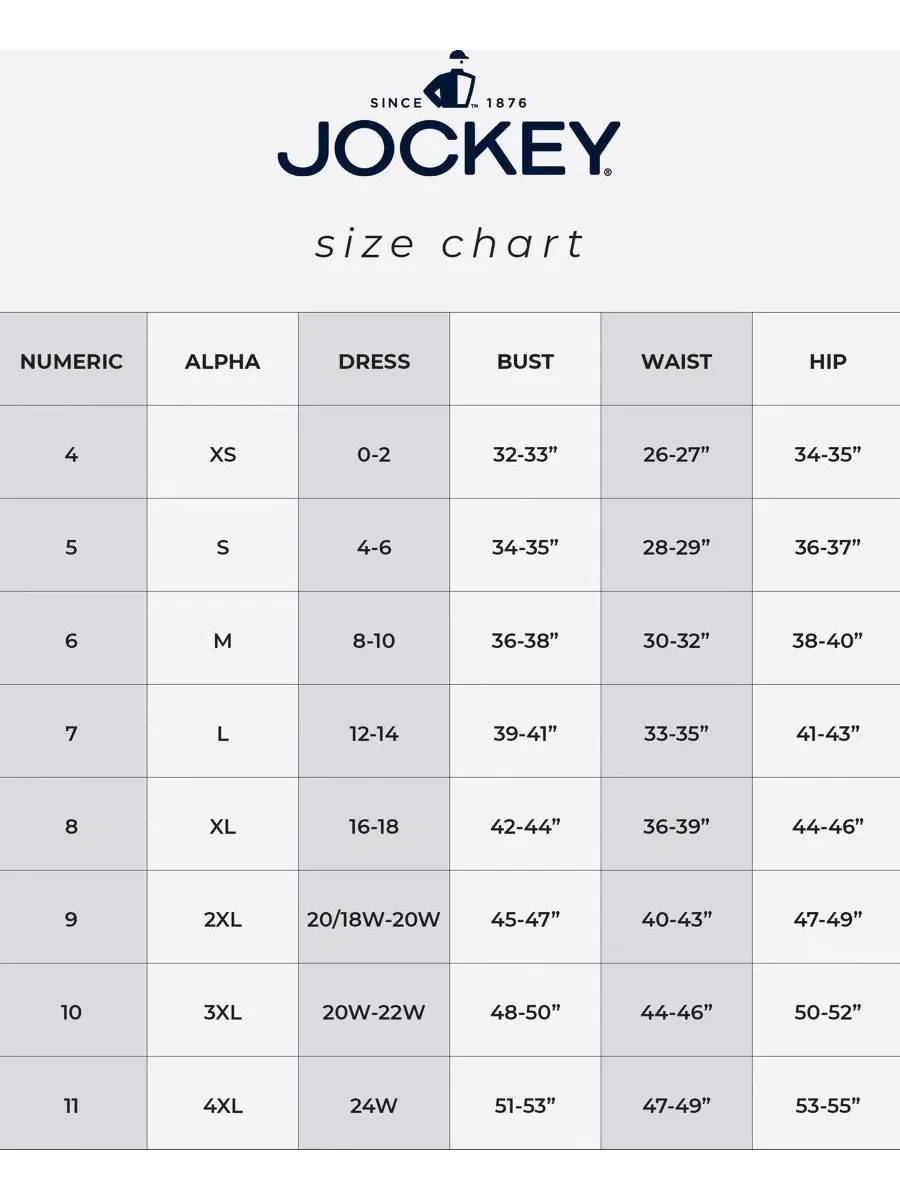Click the DRESS column header

coord(374,362)
